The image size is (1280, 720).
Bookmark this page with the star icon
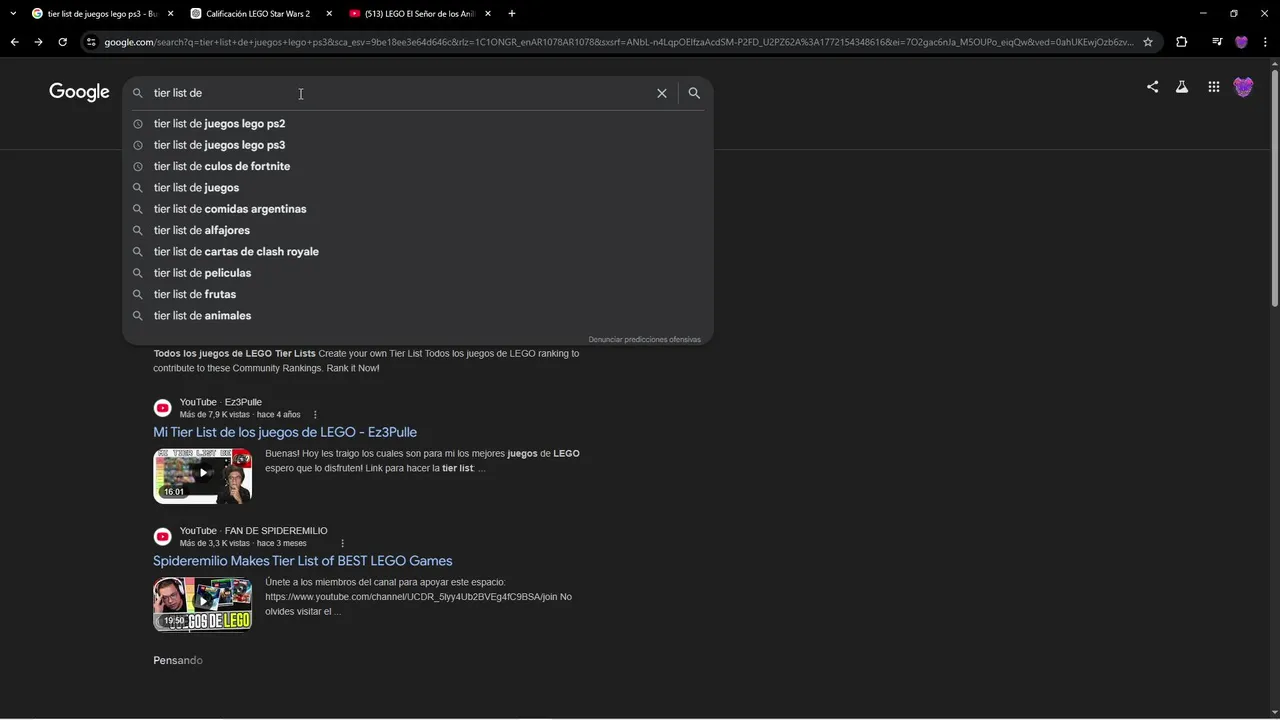coord(1148,42)
